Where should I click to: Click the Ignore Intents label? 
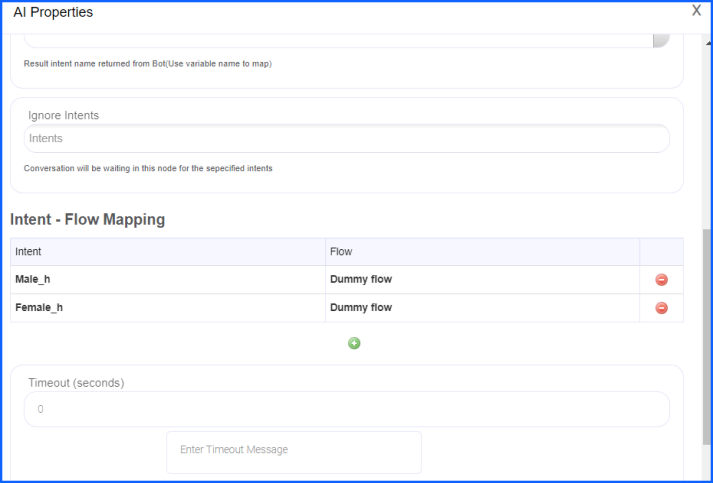coord(63,115)
